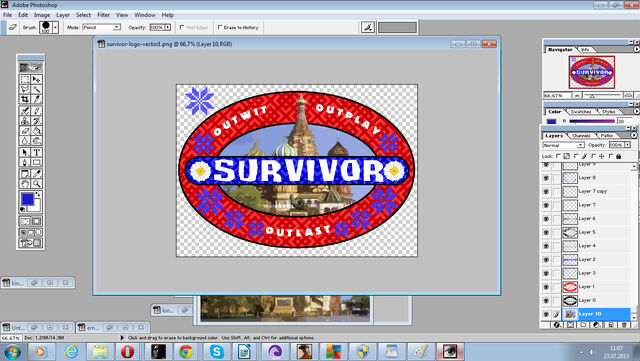Select the Rectangular Marquee tool
The width and height of the screenshot is (640, 361).
(x=25, y=79)
